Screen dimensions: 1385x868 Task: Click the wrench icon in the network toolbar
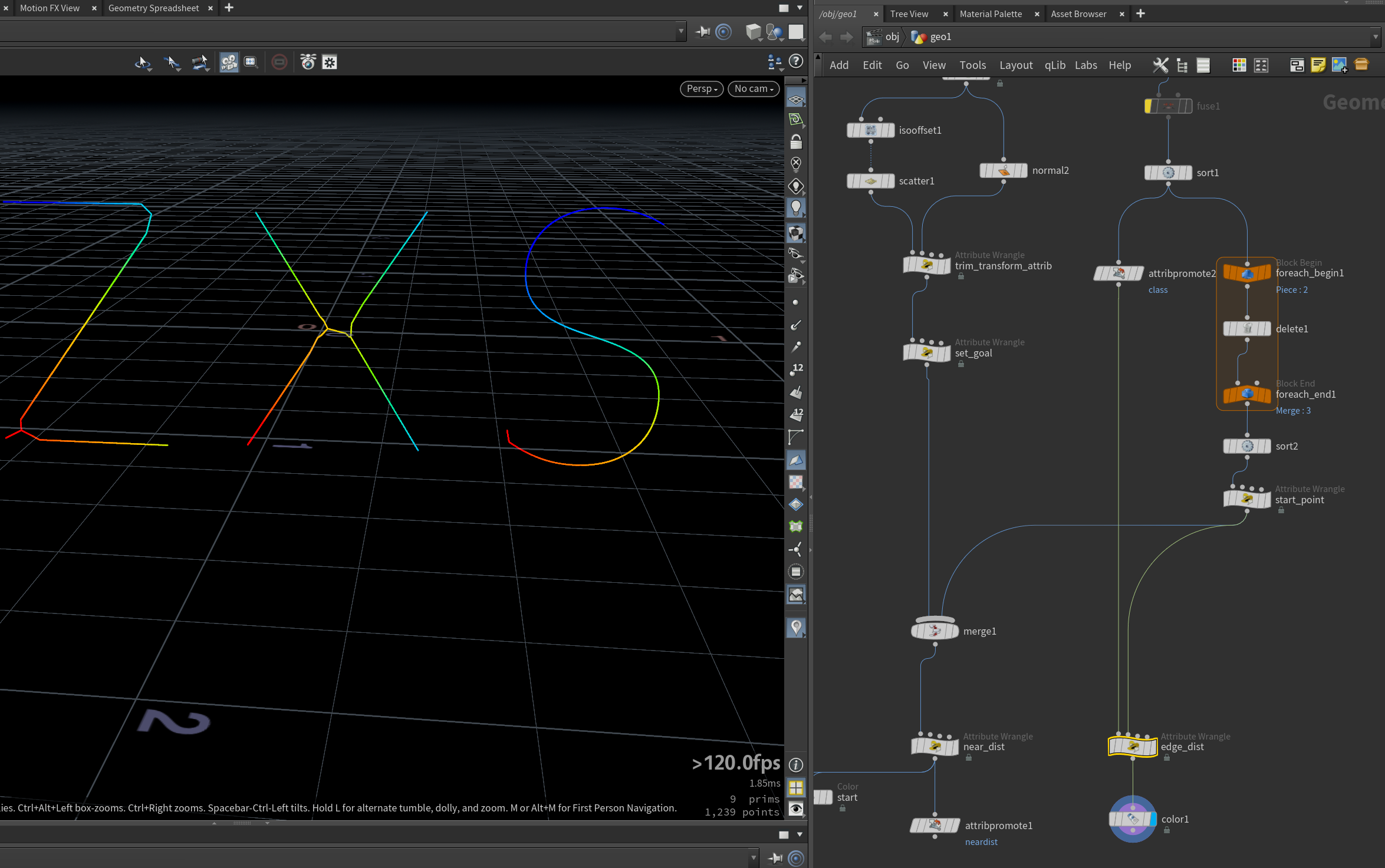point(1160,65)
